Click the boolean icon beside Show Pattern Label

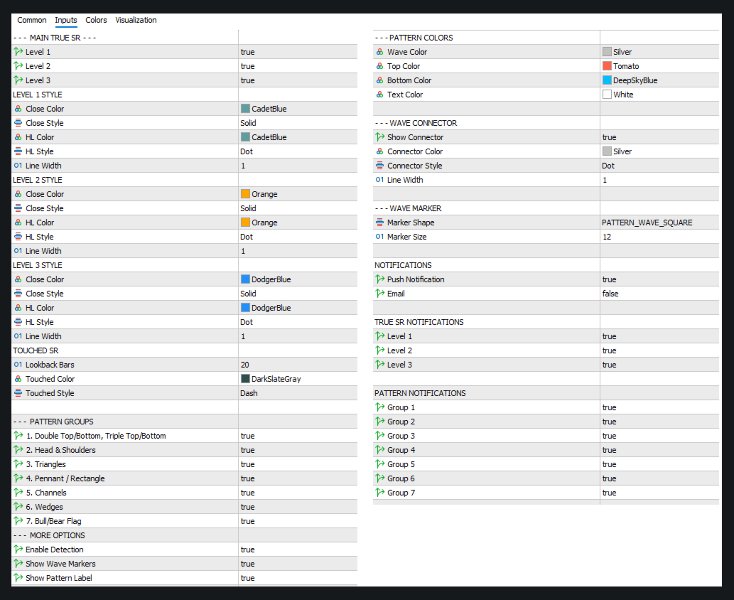click(x=18, y=578)
